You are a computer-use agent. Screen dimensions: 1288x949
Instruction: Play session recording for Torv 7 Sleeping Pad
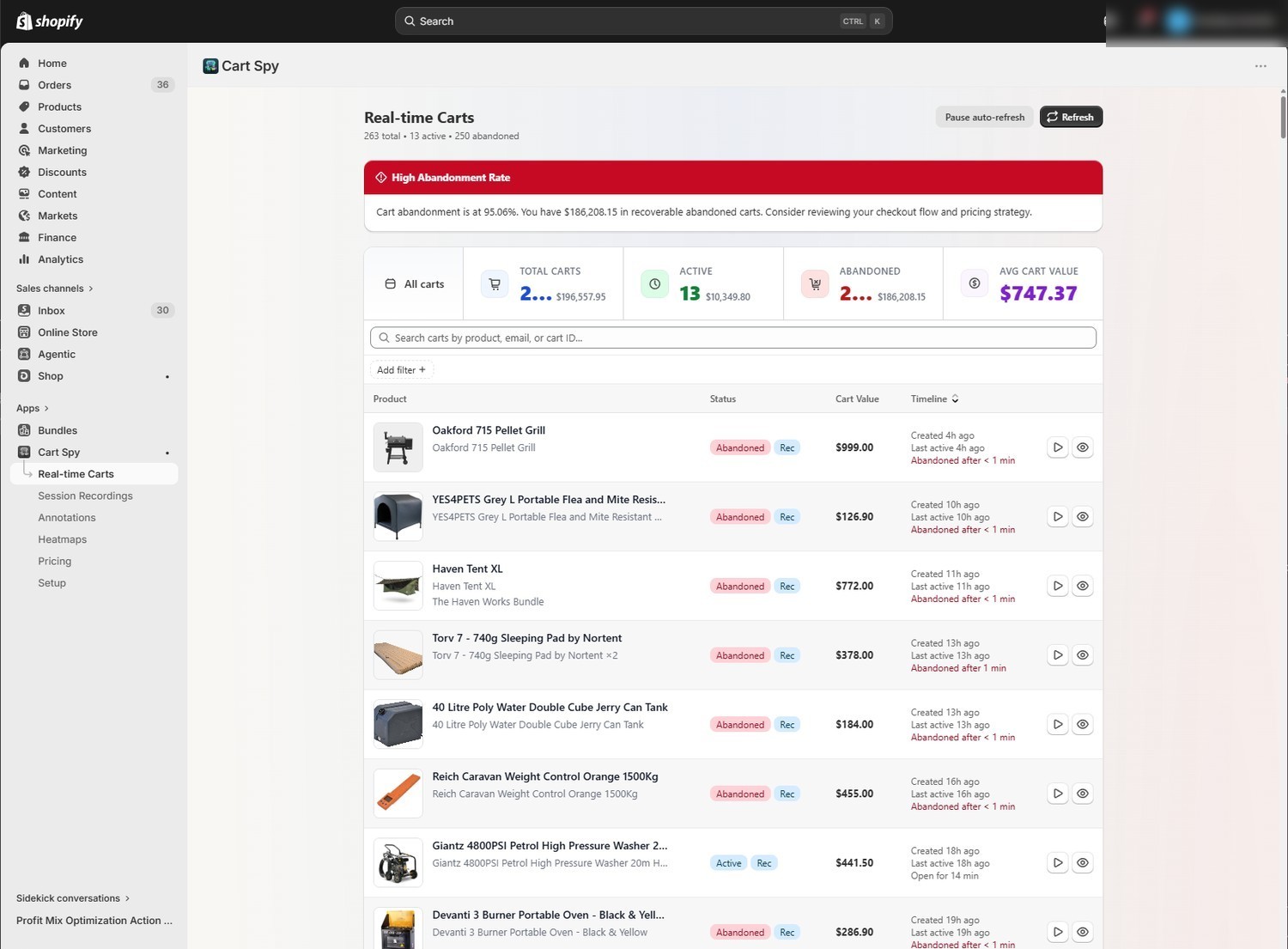tap(1058, 655)
